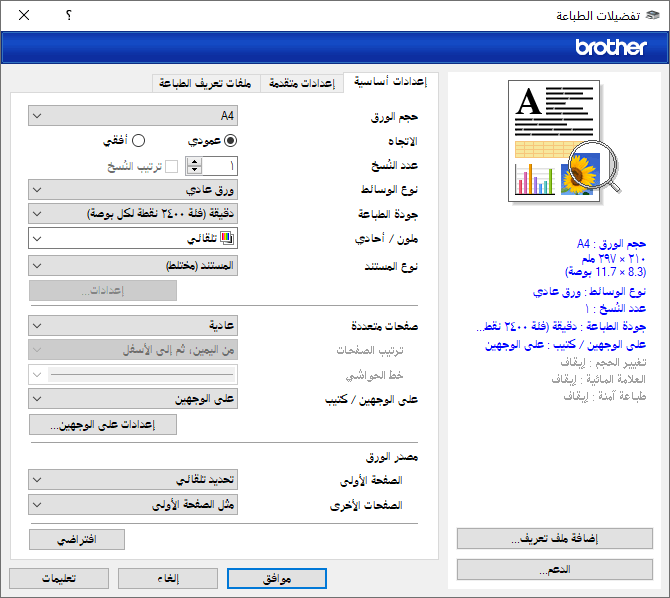Increase the number of copies with up arrow
This screenshot has width=670, height=598.
coord(195,160)
